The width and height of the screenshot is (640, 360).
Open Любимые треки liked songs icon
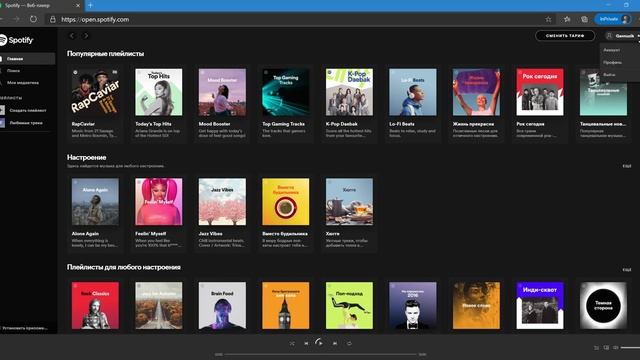(2, 122)
